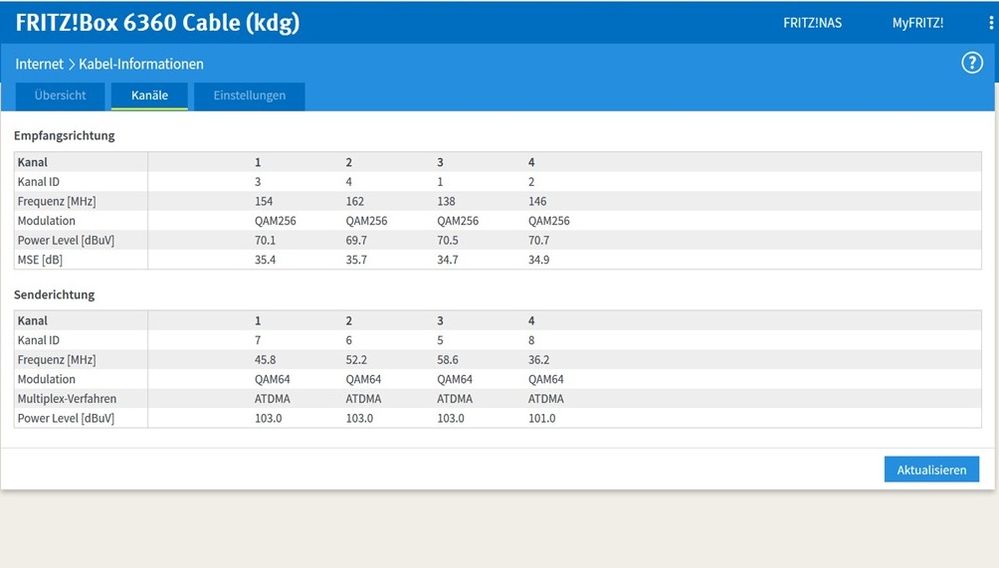Select the Kanäle tab
Image resolution: width=999 pixels, height=568 pixels.
150,96
